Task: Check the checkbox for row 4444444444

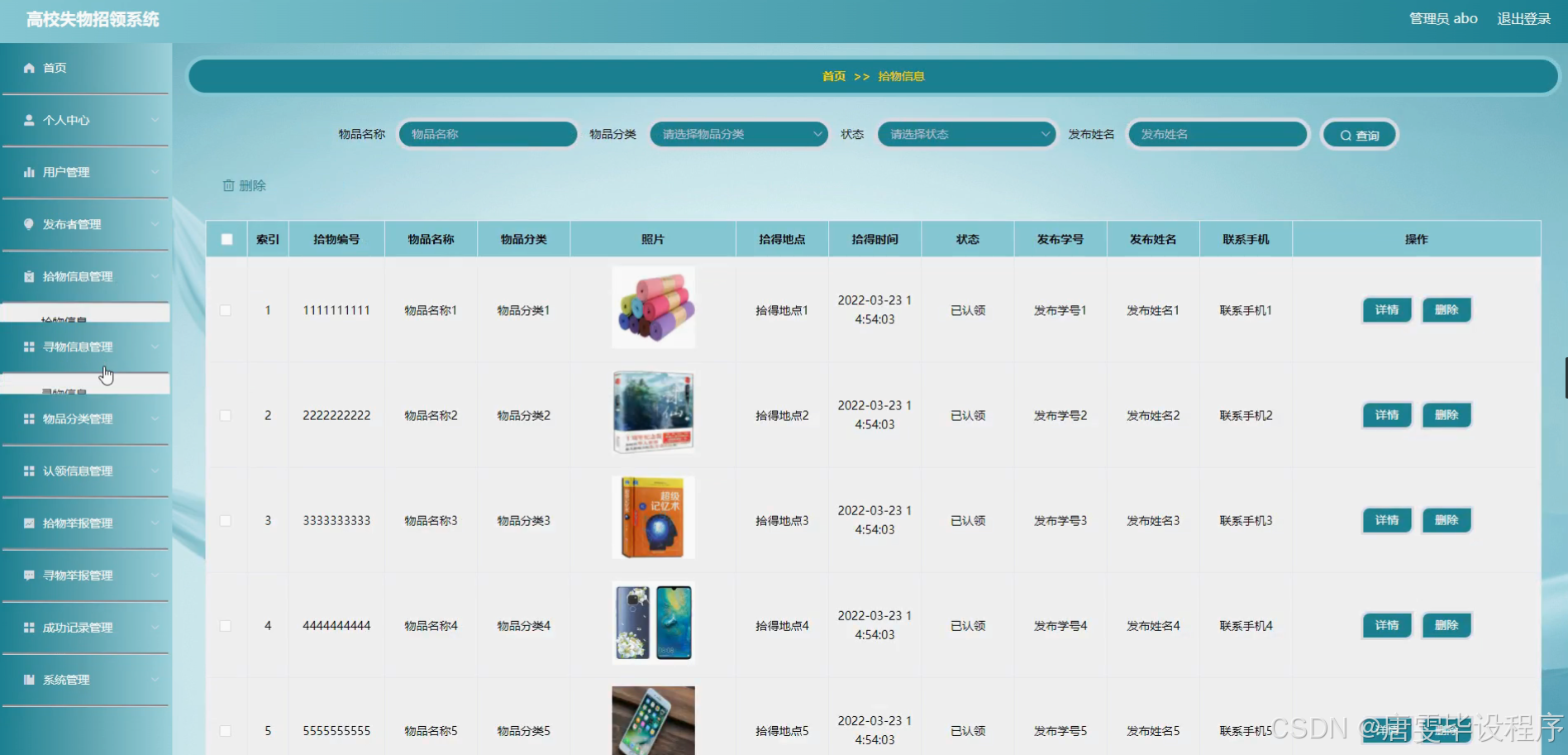Action: pyautogui.click(x=226, y=625)
